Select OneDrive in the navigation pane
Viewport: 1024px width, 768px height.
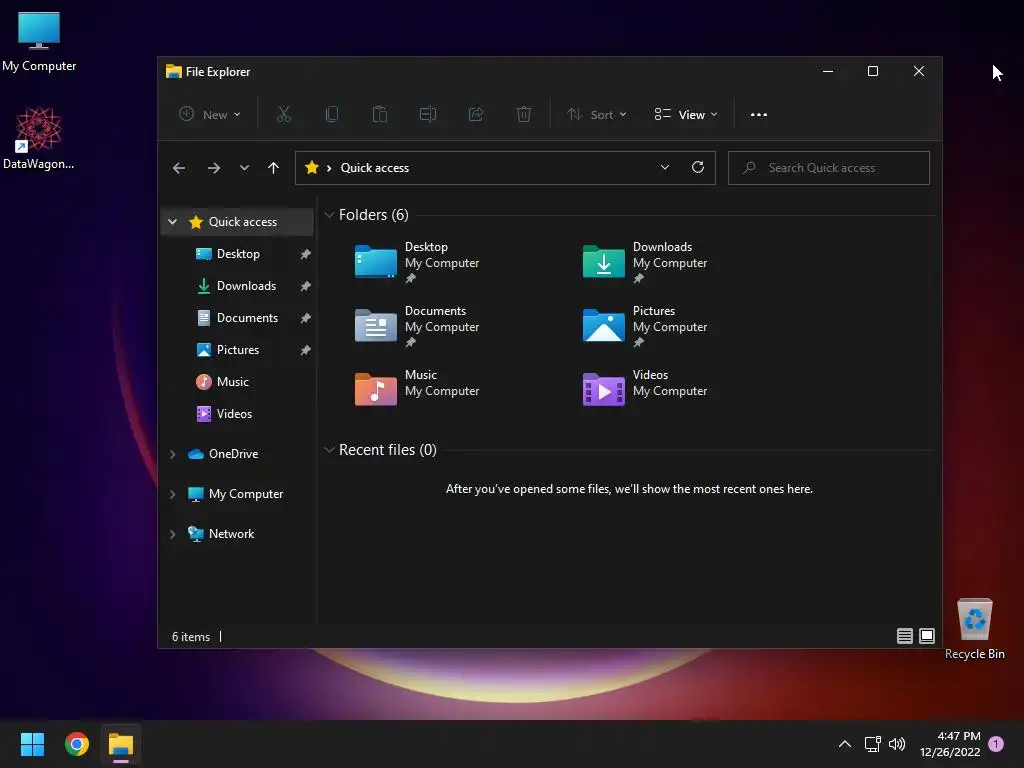(x=233, y=454)
